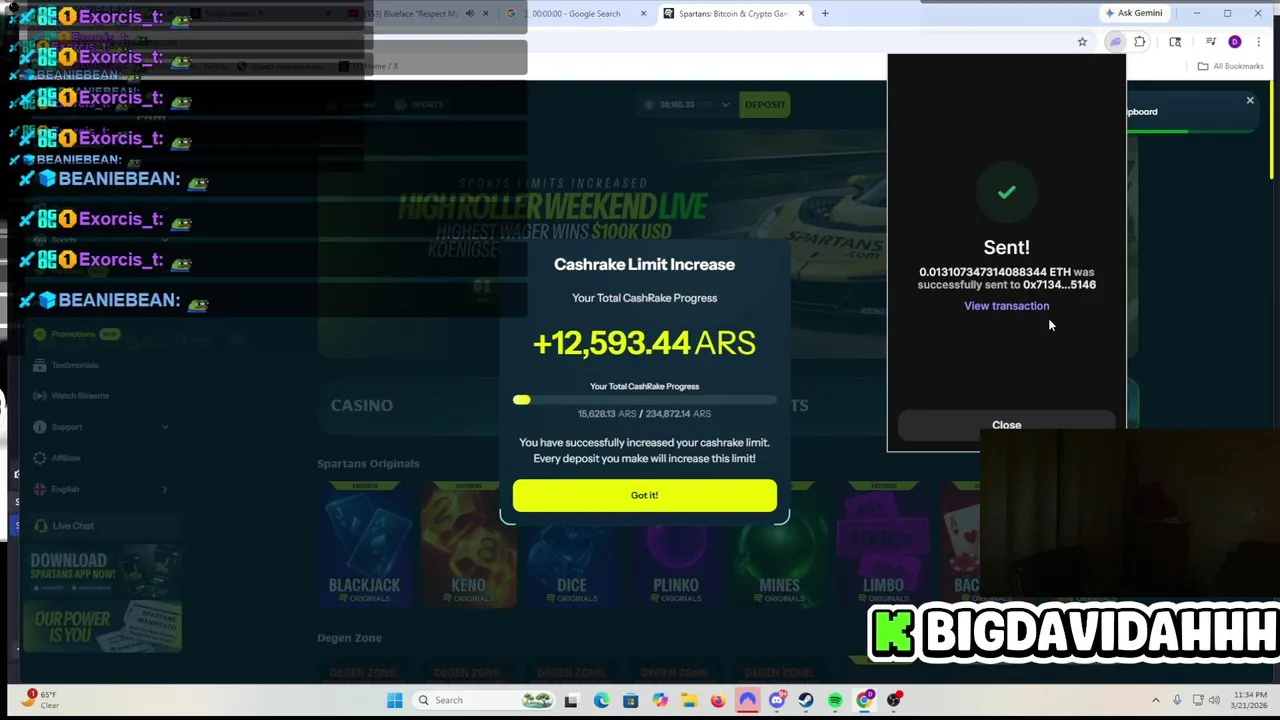Show hidden system tray icons
This screenshot has height=720, width=1280.
point(1155,700)
